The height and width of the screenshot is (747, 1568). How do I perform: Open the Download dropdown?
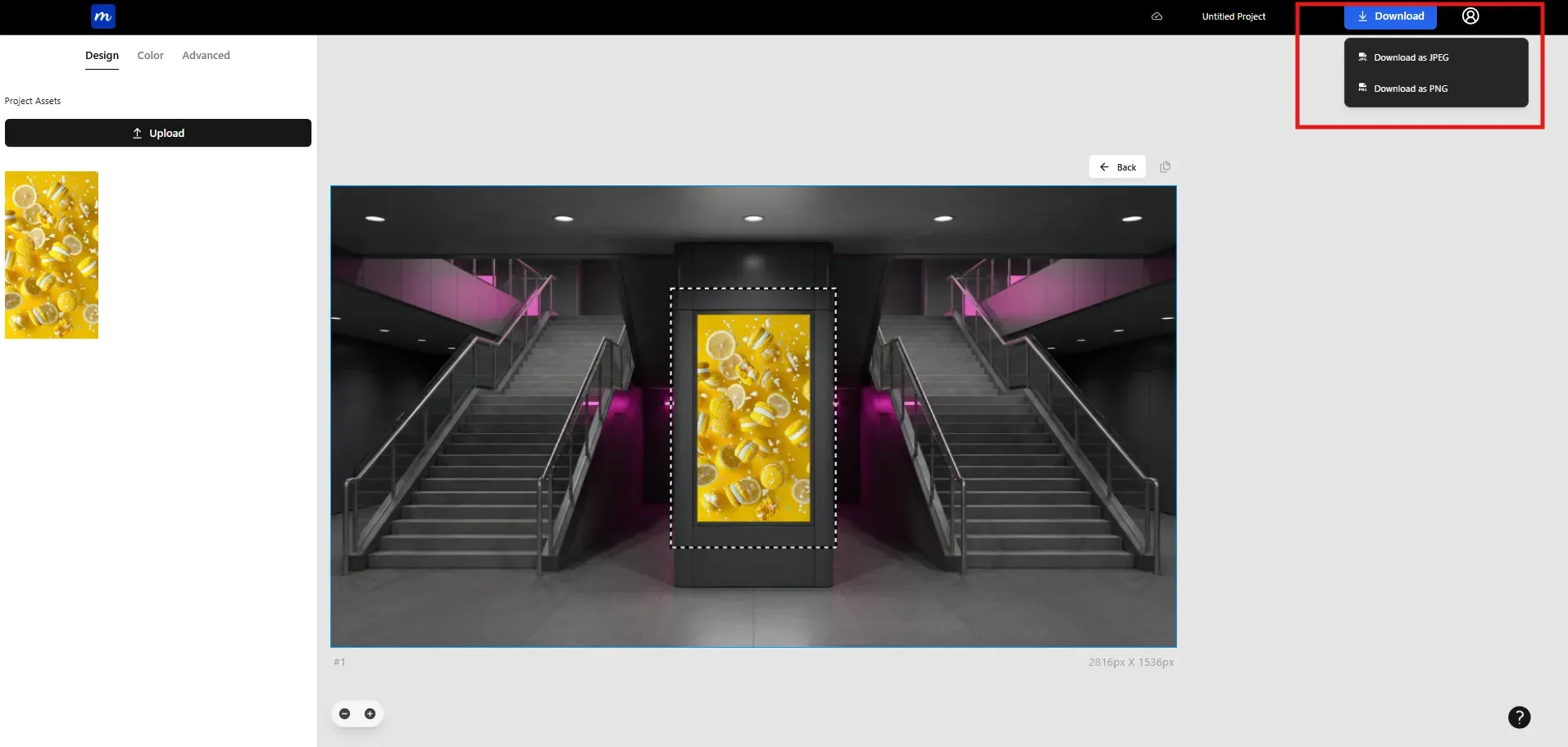1391,16
